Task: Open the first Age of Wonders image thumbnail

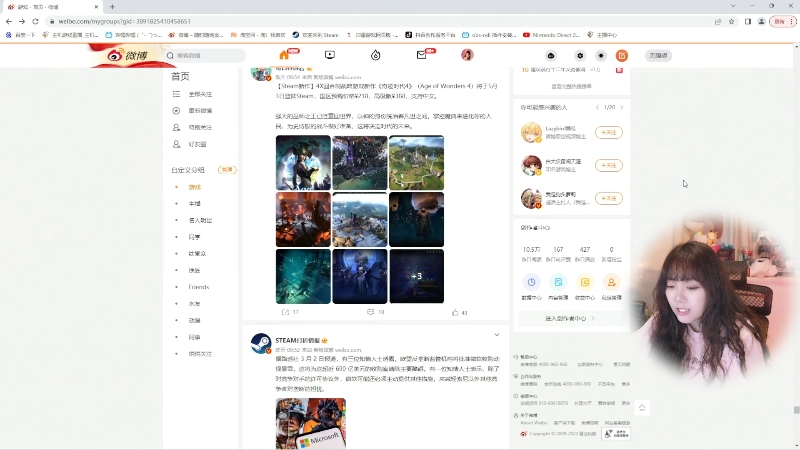Action: click(303, 163)
